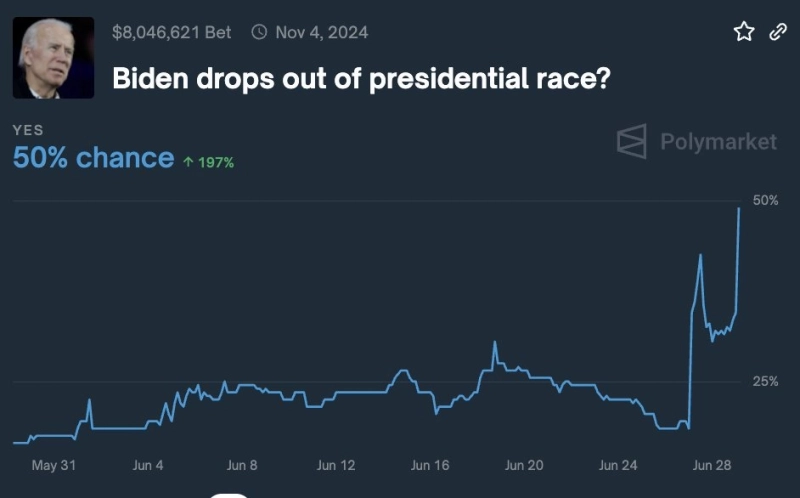This screenshot has height=498, width=800.
Task: Click the 197% change percentage text
Action: (216, 162)
